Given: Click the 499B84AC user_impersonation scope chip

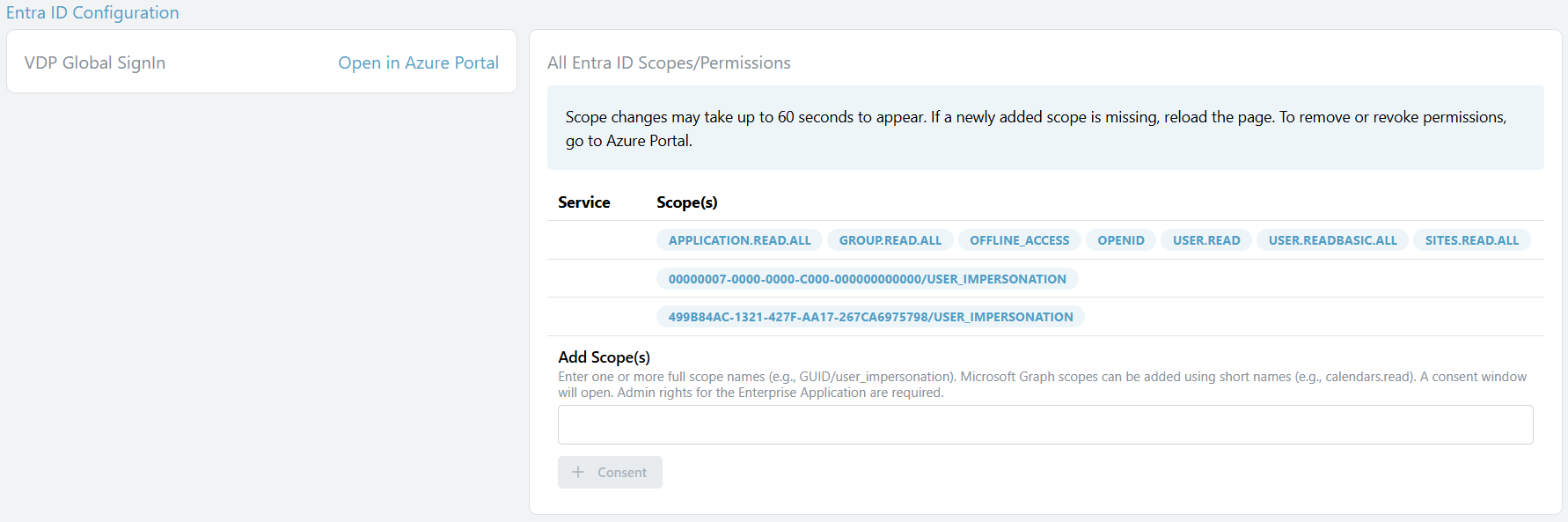Looking at the screenshot, I should 870,317.
